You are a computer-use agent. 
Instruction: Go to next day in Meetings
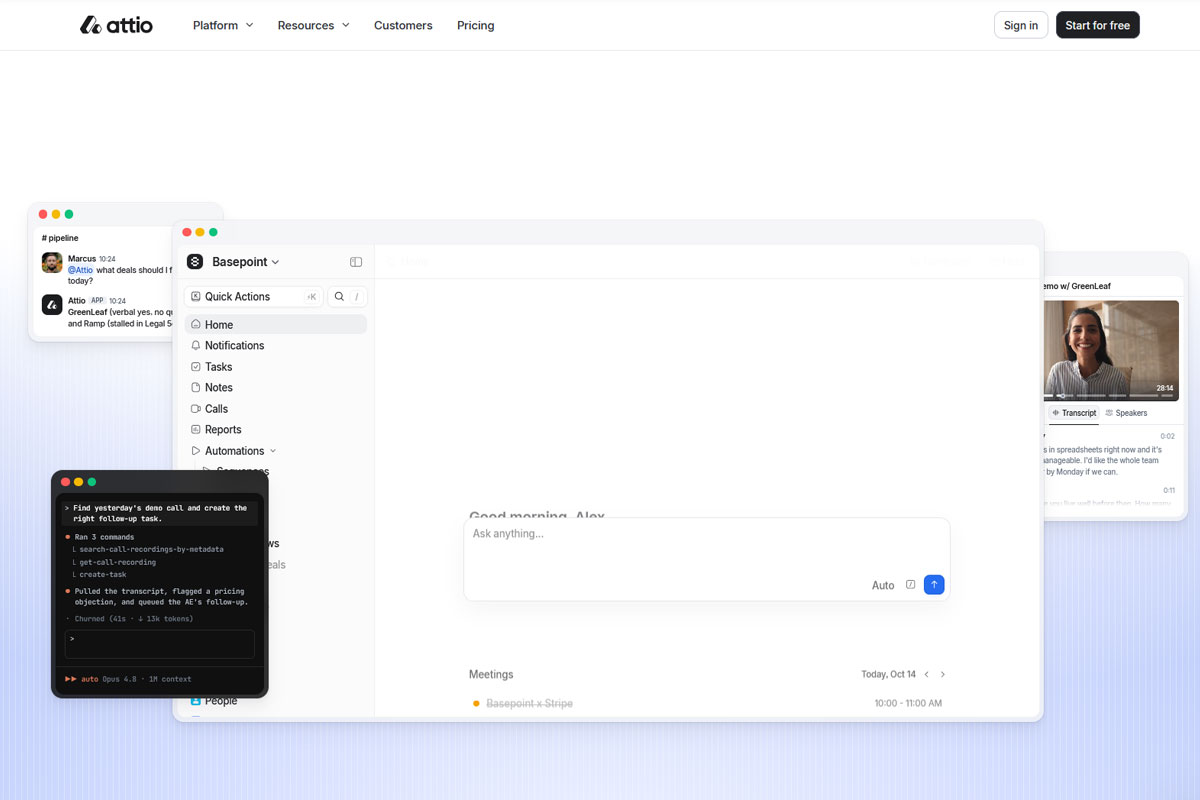(x=942, y=675)
